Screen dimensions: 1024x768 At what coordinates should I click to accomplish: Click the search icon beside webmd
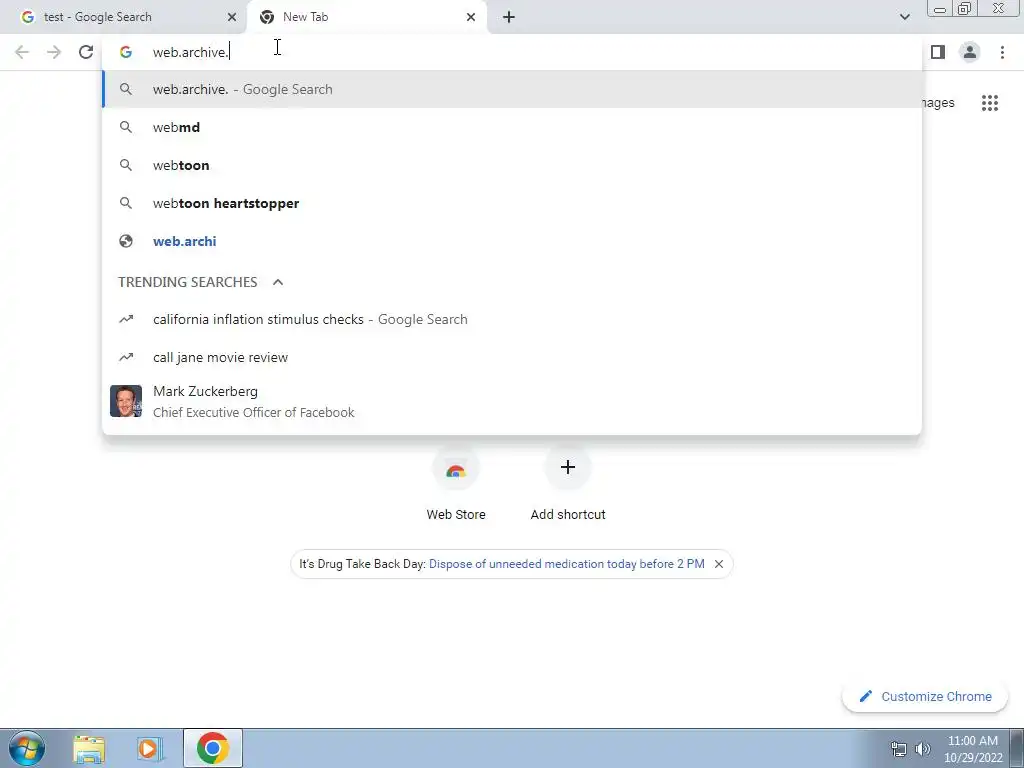coord(126,127)
